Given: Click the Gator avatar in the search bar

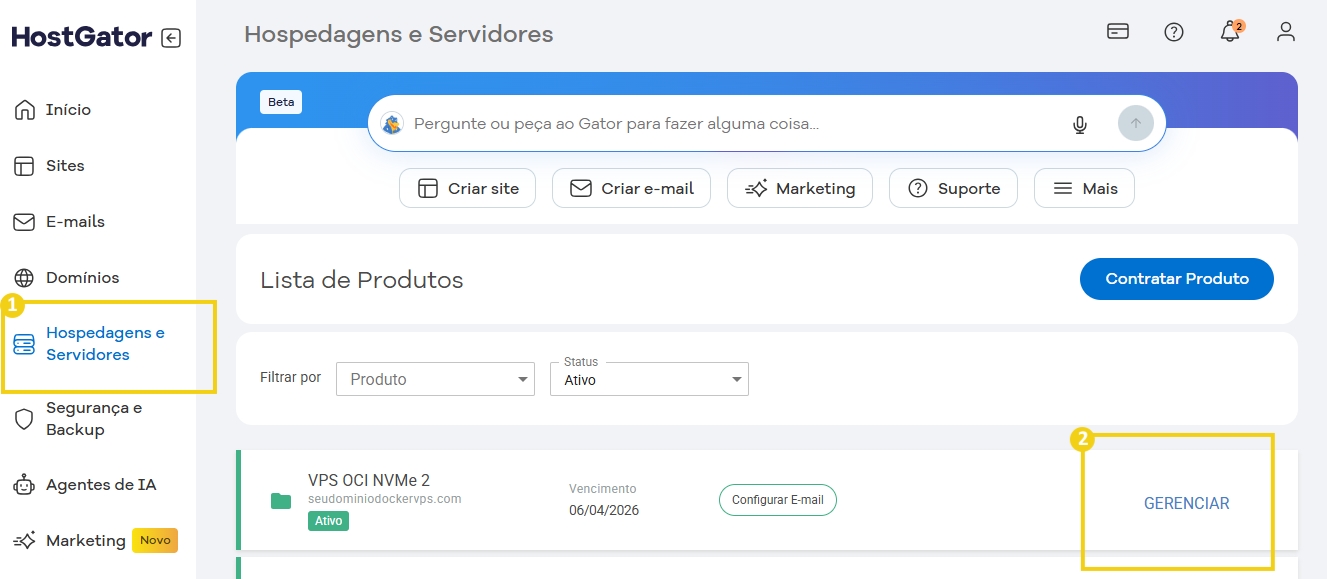Looking at the screenshot, I should (x=393, y=124).
